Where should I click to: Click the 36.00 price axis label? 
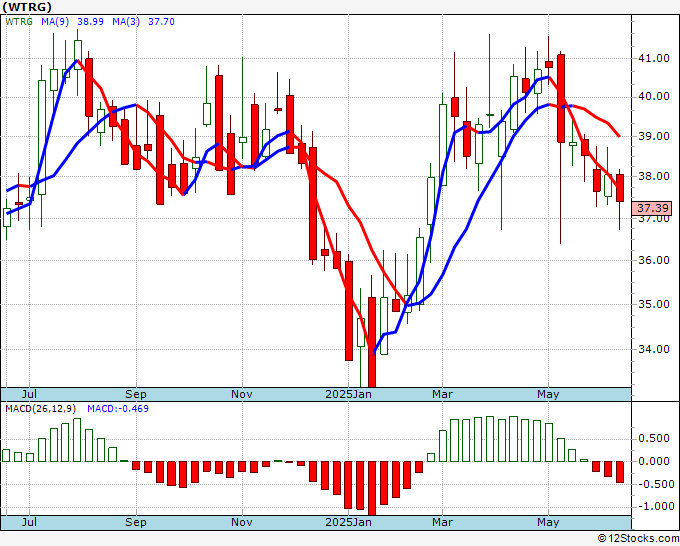[x=654, y=260]
